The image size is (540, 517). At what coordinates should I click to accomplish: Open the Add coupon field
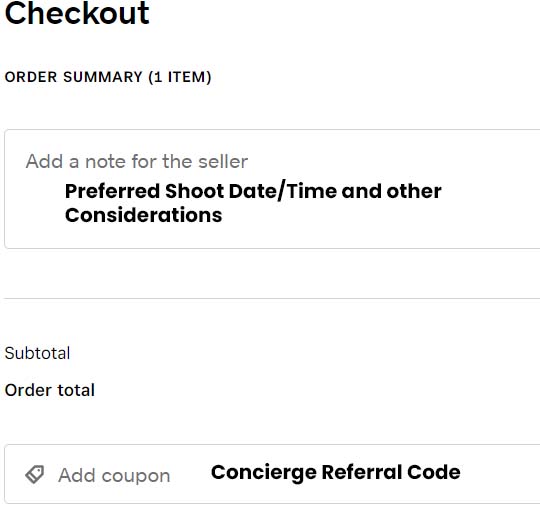click(x=272, y=474)
